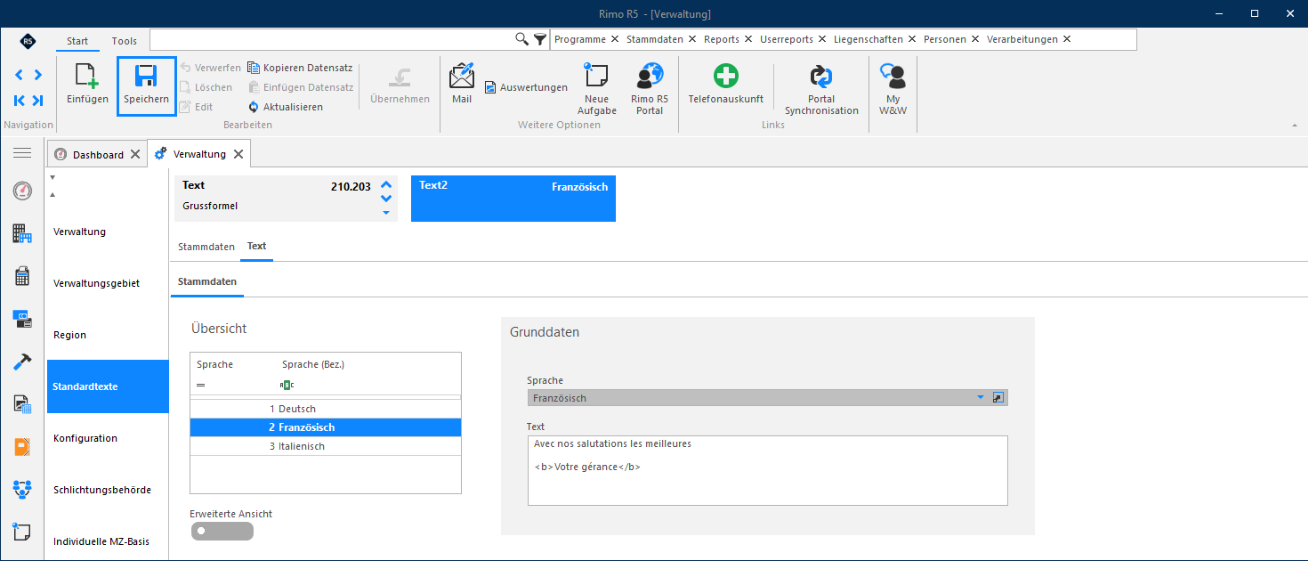Viewport: 1309px width, 561px height.
Task: Click the Sprache (Bez.) filter operator icon
Action: coord(287,385)
